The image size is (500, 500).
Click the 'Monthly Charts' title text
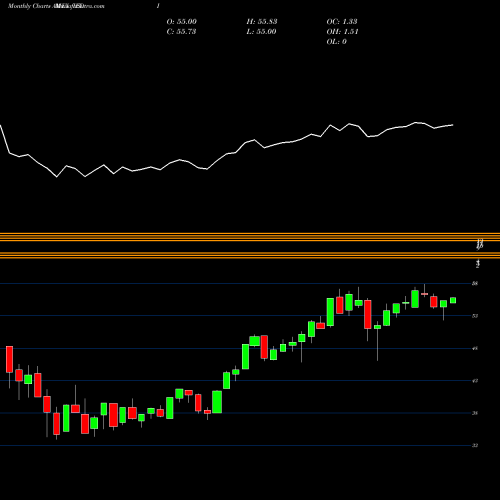(29, 6)
